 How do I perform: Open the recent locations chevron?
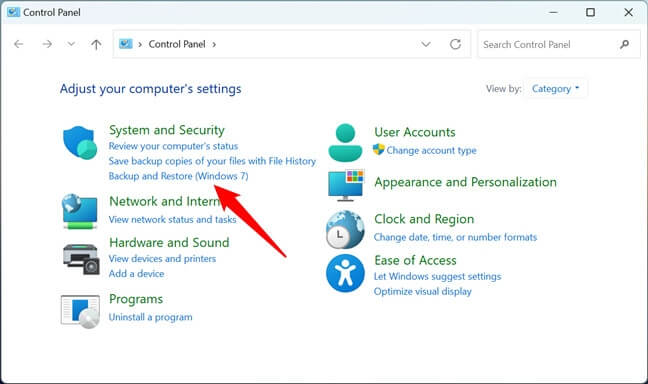71,44
